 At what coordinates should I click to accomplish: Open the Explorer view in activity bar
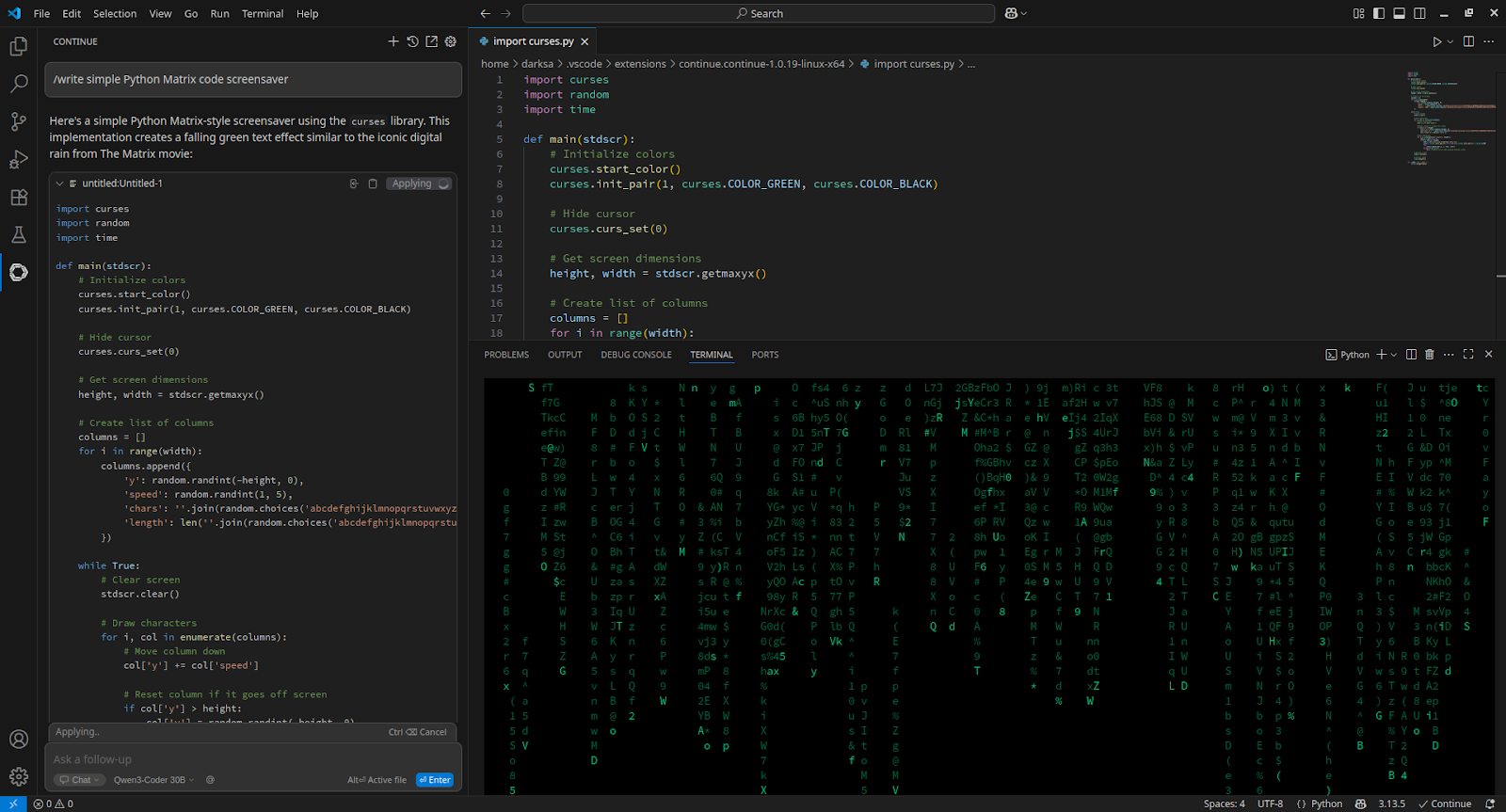point(18,46)
